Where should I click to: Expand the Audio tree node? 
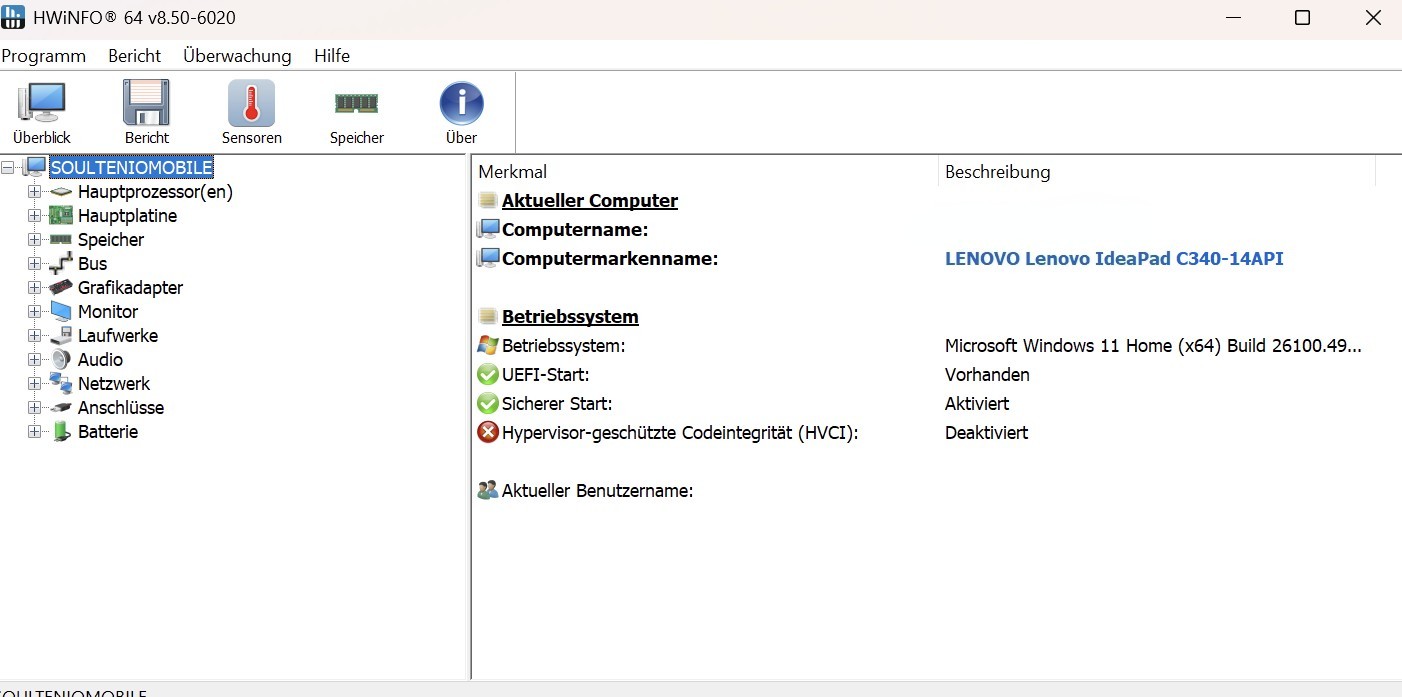(34, 359)
